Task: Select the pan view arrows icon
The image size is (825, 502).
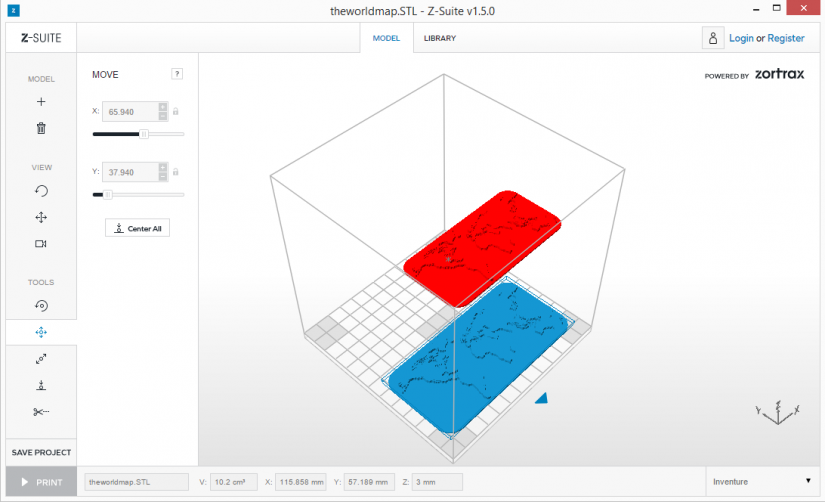Action: 41,217
